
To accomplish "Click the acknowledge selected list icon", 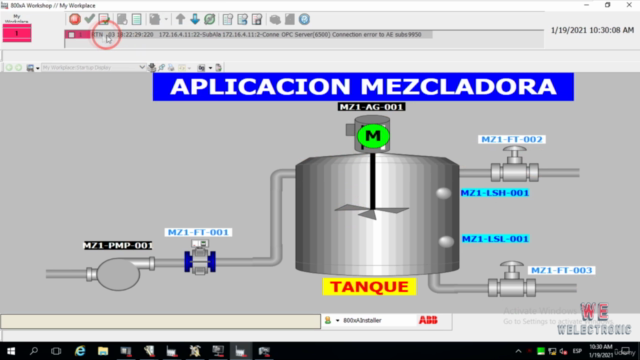I will [104, 19].
